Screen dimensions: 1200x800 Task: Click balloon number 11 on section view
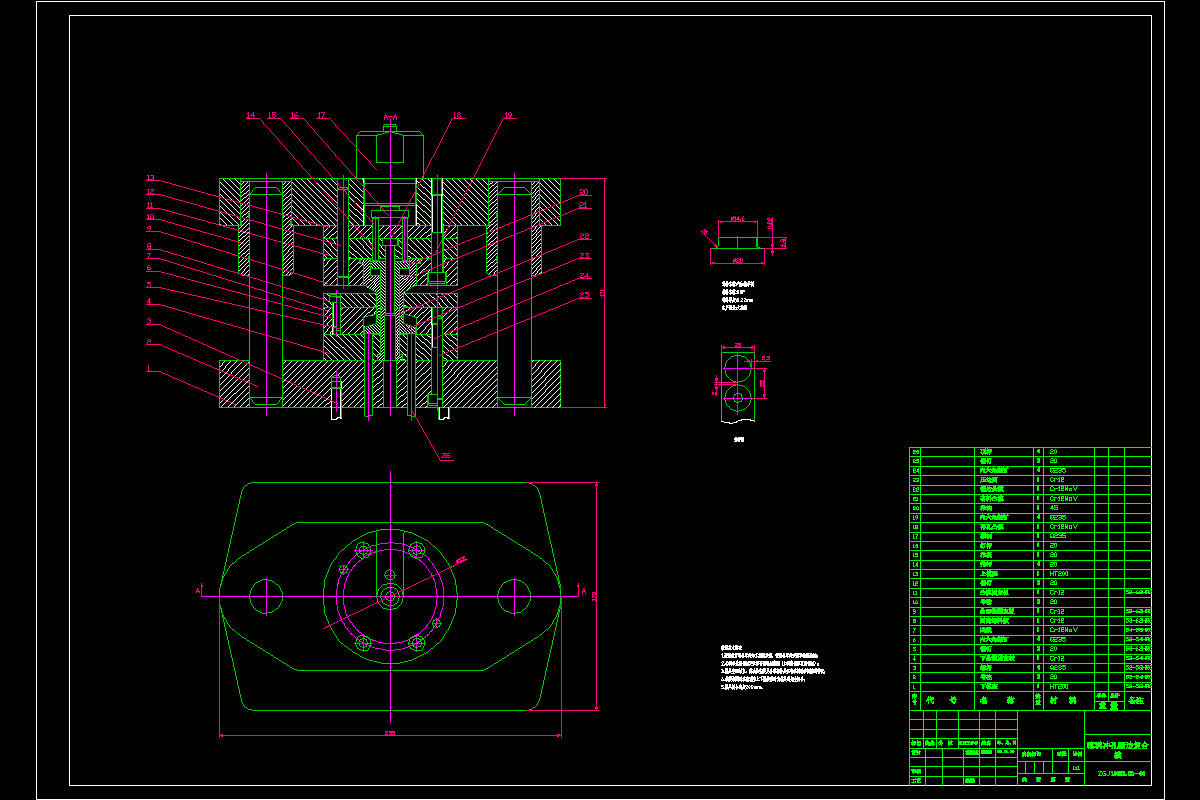(x=150, y=205)
